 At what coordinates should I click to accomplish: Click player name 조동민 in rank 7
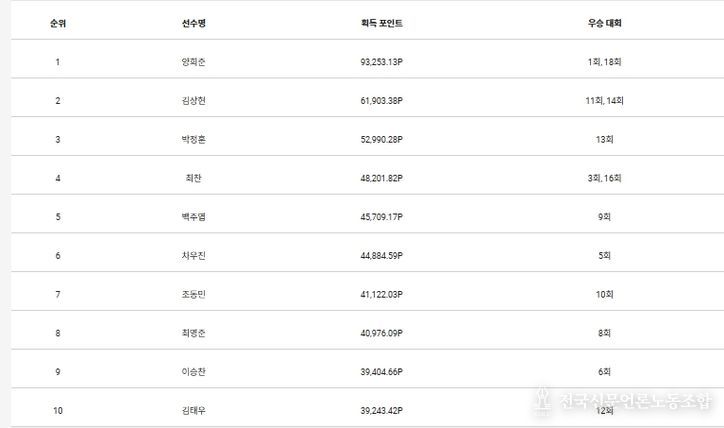coord(193,295)
